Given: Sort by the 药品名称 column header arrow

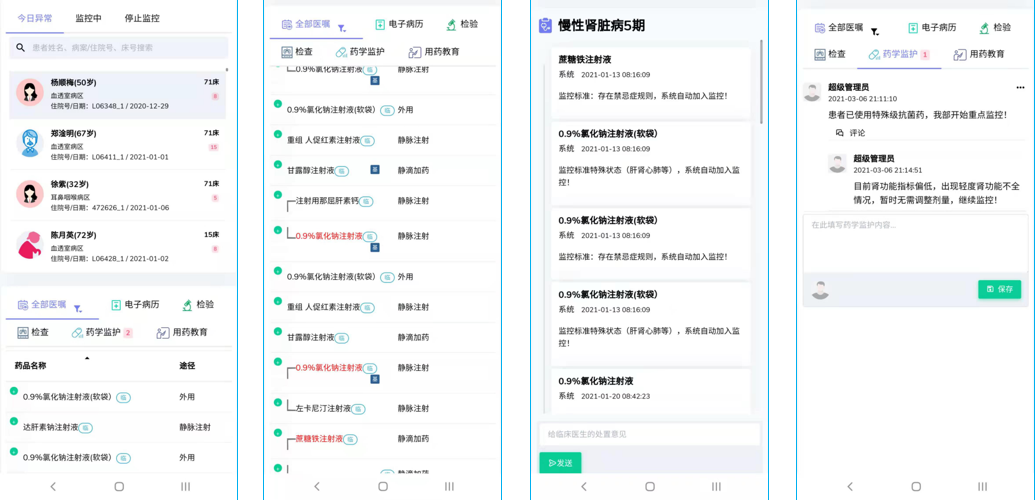Looking at the screenshot, I should click(x=87, y=359).
